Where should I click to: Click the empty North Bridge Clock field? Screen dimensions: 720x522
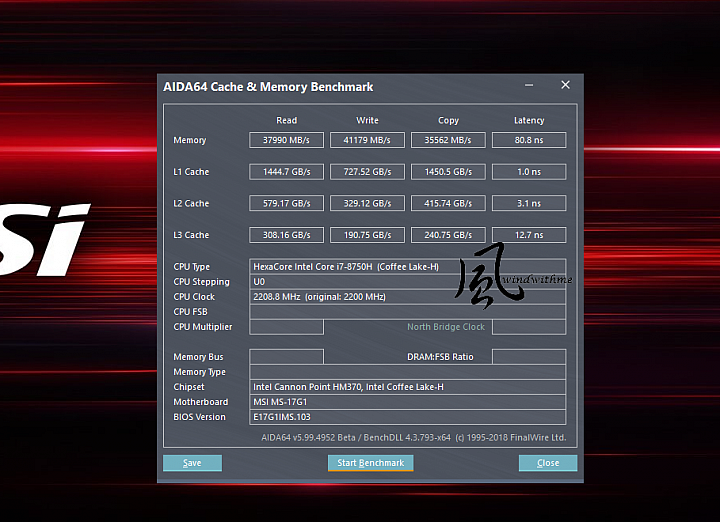pos(529,327)
